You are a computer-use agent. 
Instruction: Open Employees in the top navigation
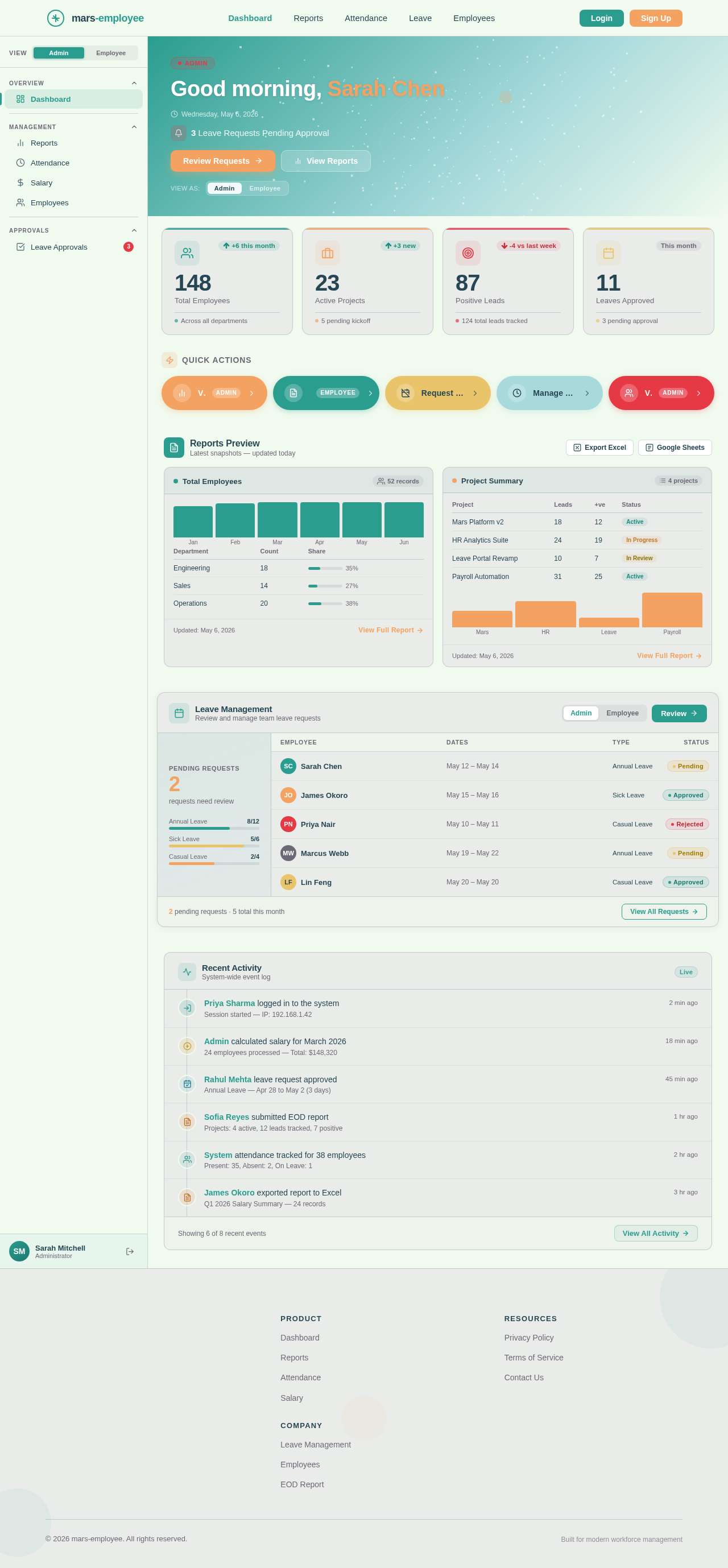coord(474,18)
